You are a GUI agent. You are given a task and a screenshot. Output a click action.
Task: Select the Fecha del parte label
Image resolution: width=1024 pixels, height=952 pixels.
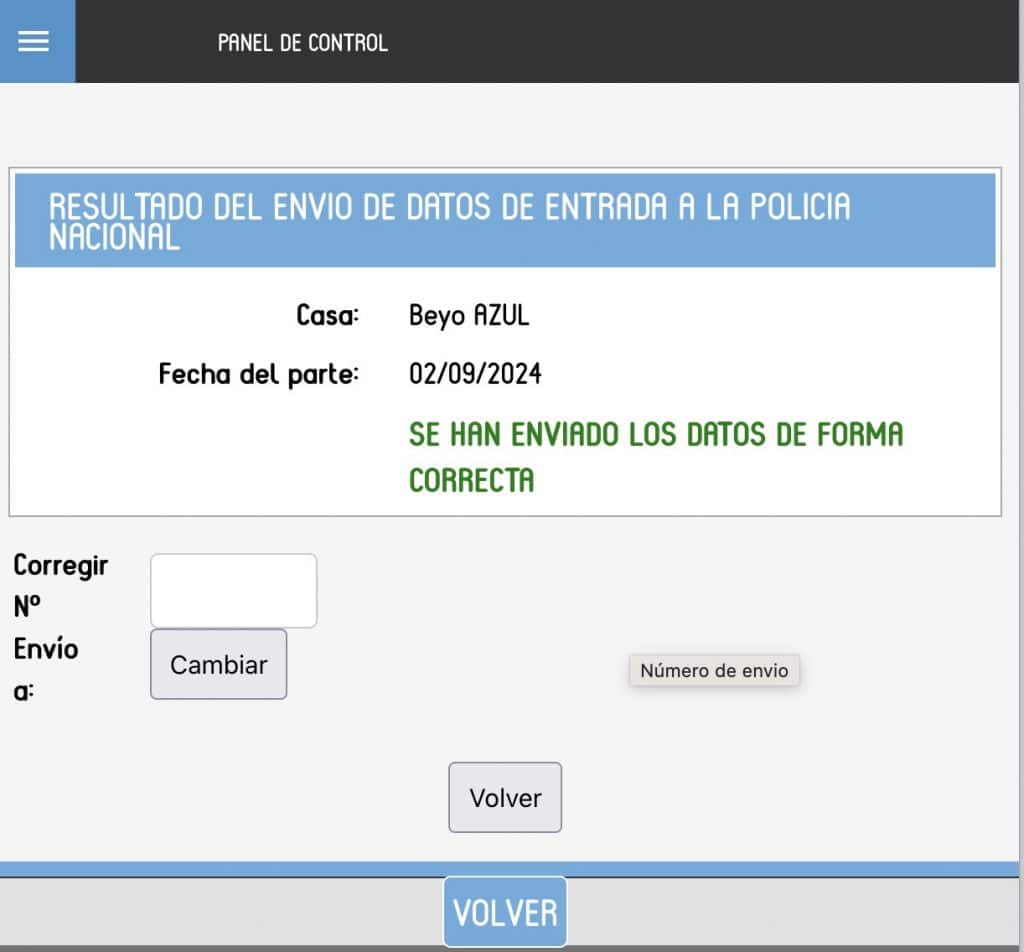(x=258, y=373)
